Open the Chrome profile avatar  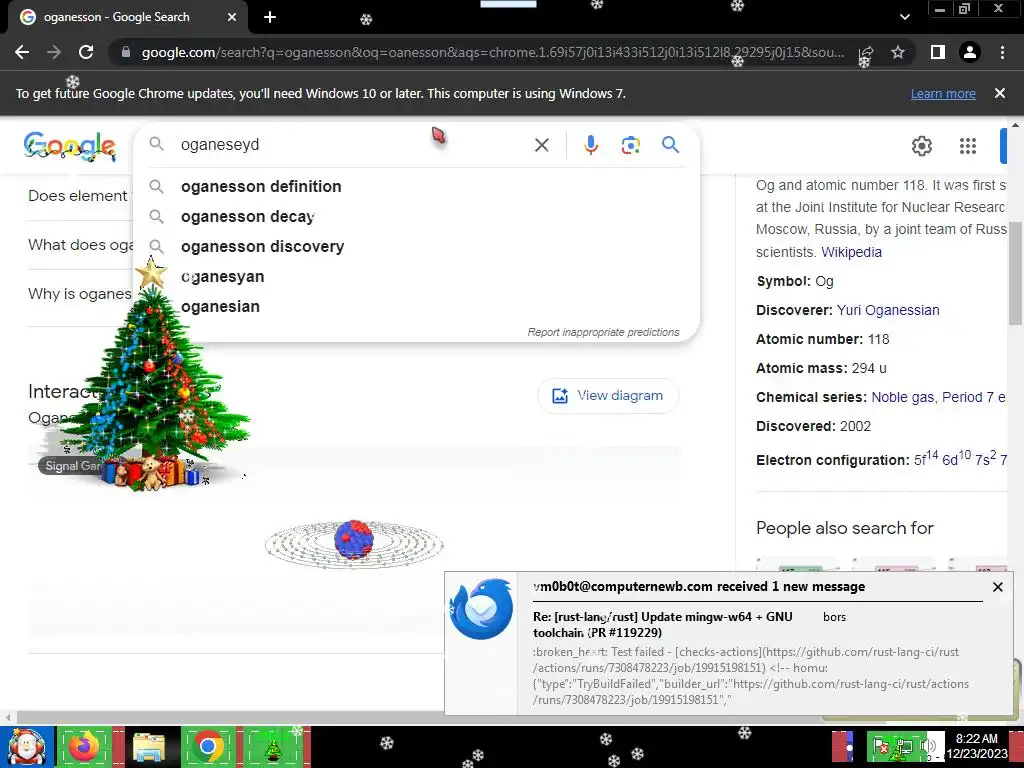[970, 52]
